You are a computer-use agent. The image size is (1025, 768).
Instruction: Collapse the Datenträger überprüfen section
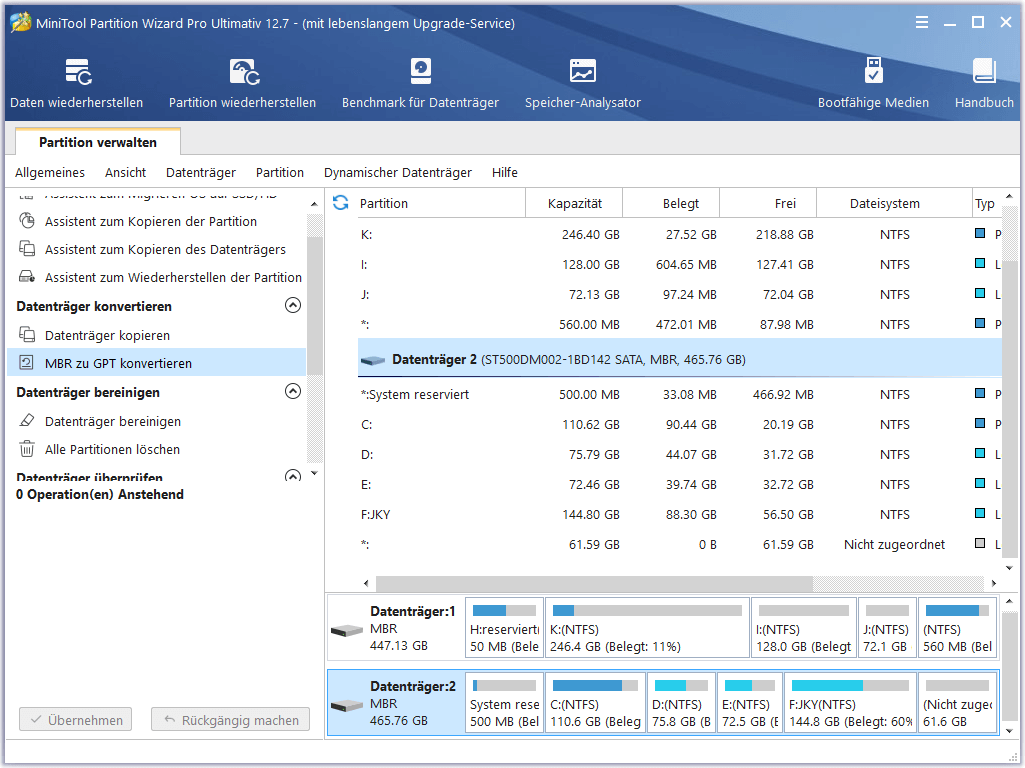point(293,476)
